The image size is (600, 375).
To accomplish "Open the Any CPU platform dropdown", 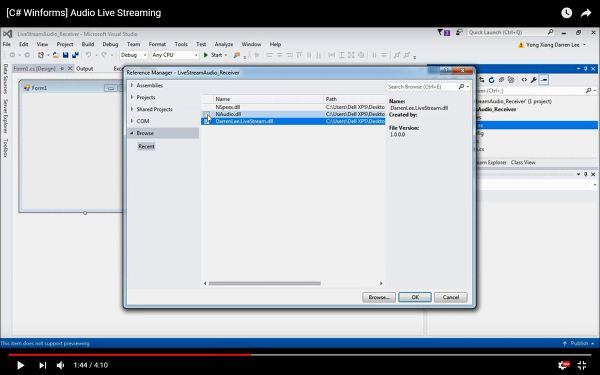I will click(175, 55).
